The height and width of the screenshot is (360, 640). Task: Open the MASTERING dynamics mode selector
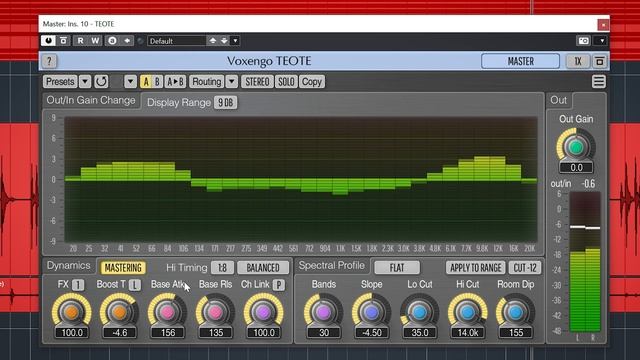coord(123,268)
